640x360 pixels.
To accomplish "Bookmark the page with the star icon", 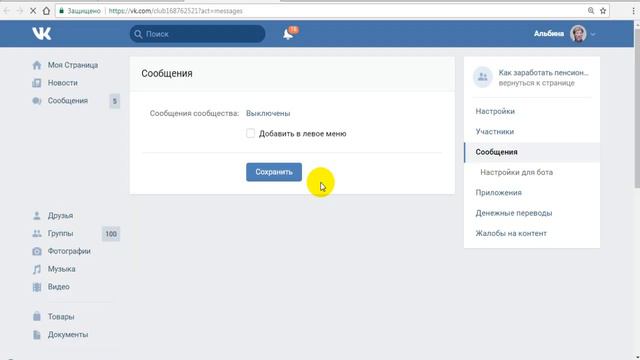I will point(603,11).
